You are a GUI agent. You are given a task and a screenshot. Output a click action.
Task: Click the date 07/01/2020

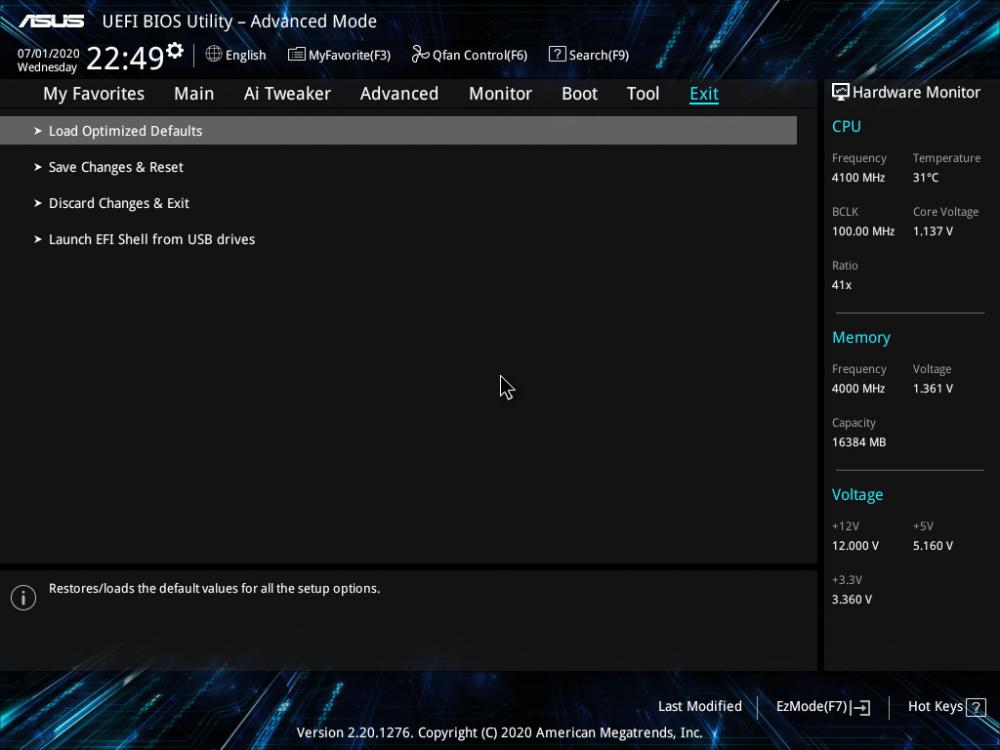coord(48,54)
